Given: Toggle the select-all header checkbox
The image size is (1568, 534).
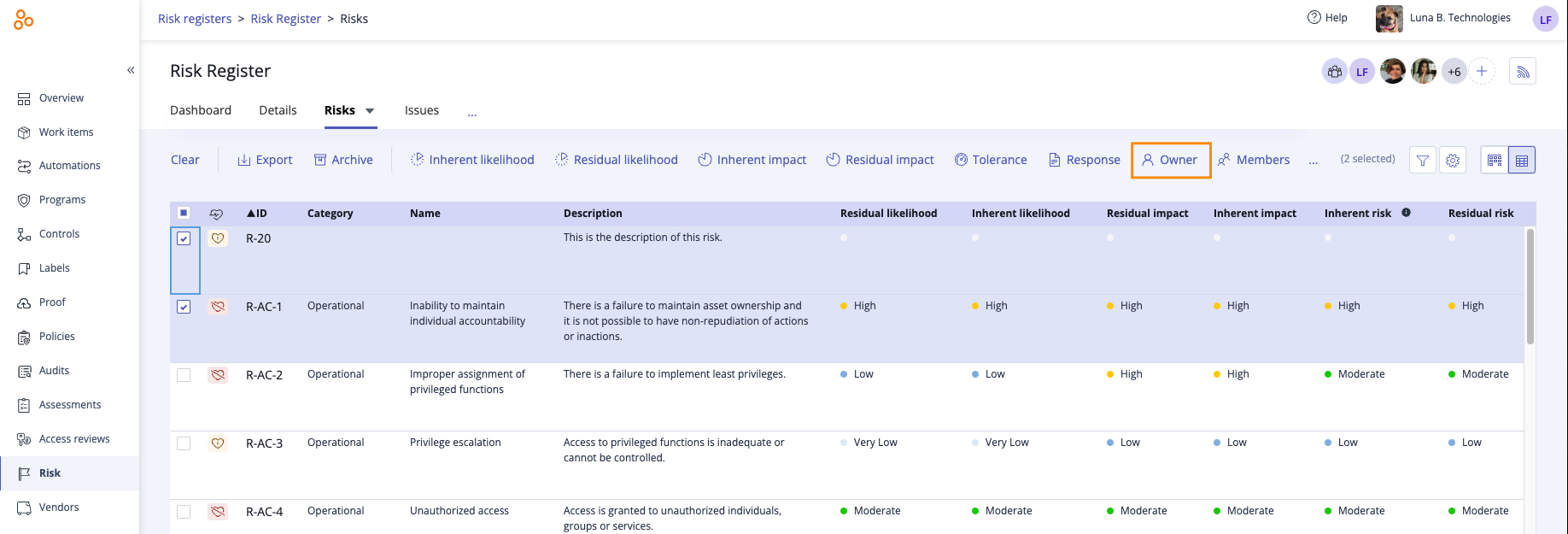Looking at the screenshot, I should [184, 213].
